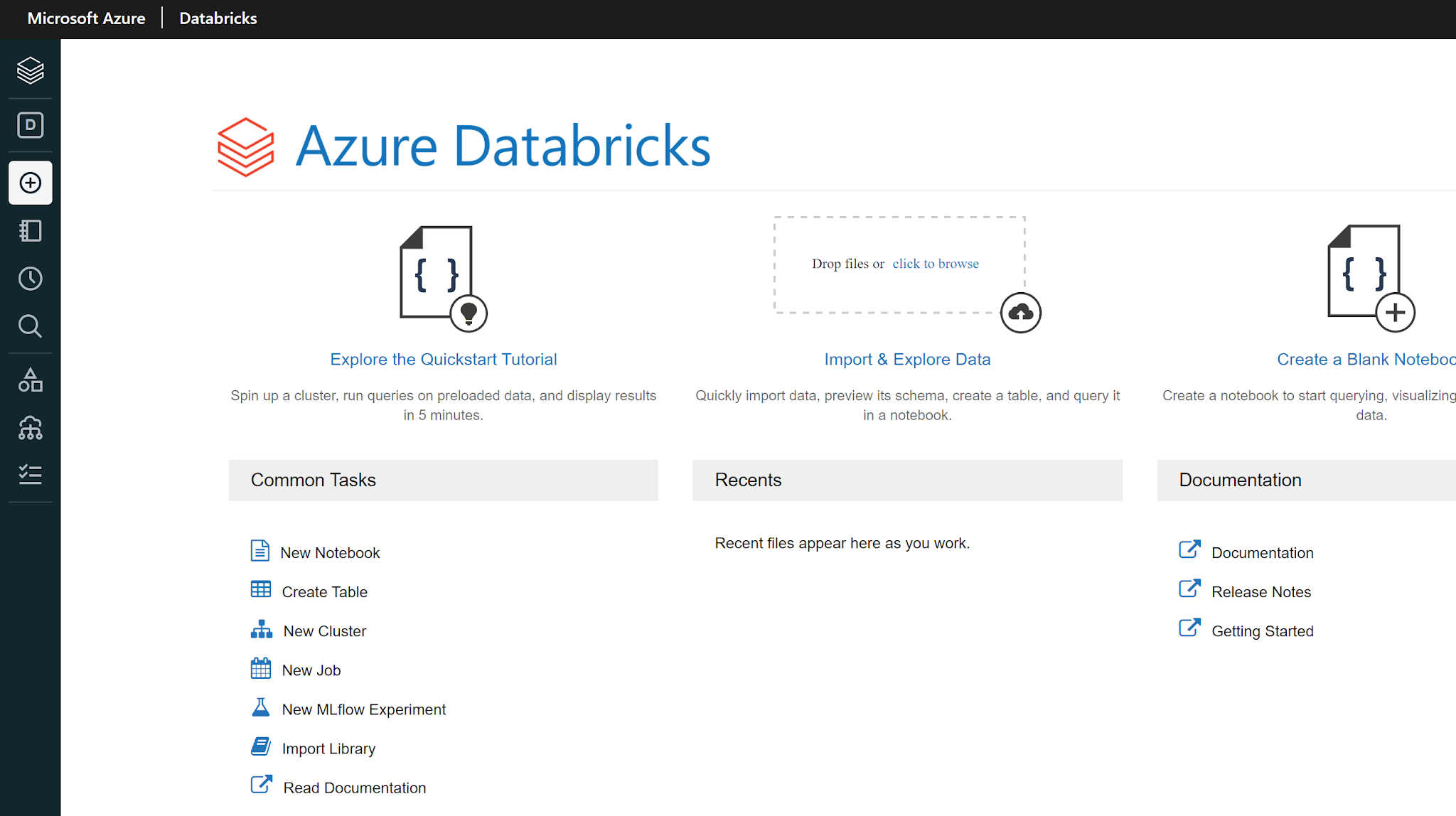This screenshot has width=1456, height=816.
Task: Click the Azure Databricks title heading
Action: point(503,146)
